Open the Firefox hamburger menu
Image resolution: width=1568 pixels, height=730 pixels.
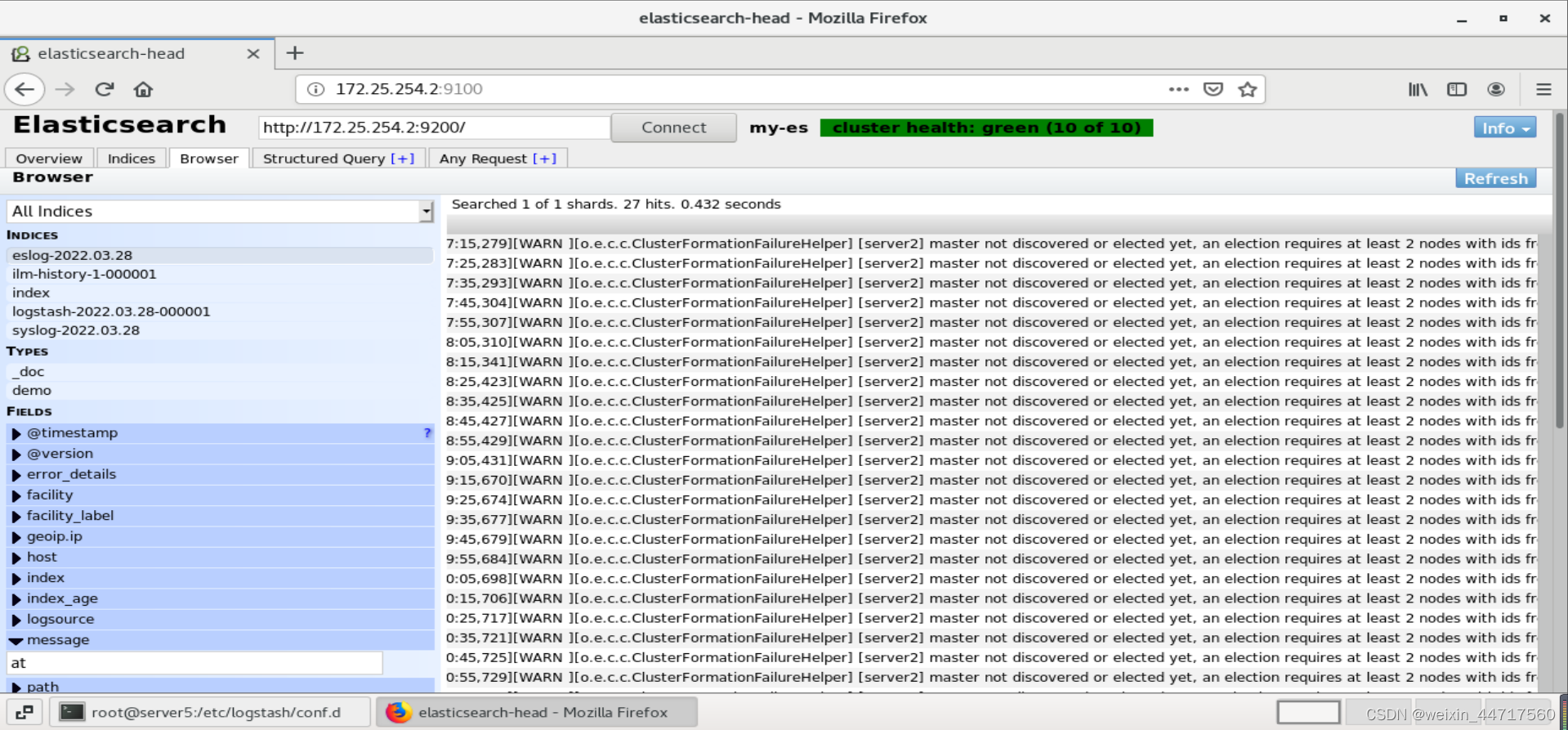tap(1543, 89)
